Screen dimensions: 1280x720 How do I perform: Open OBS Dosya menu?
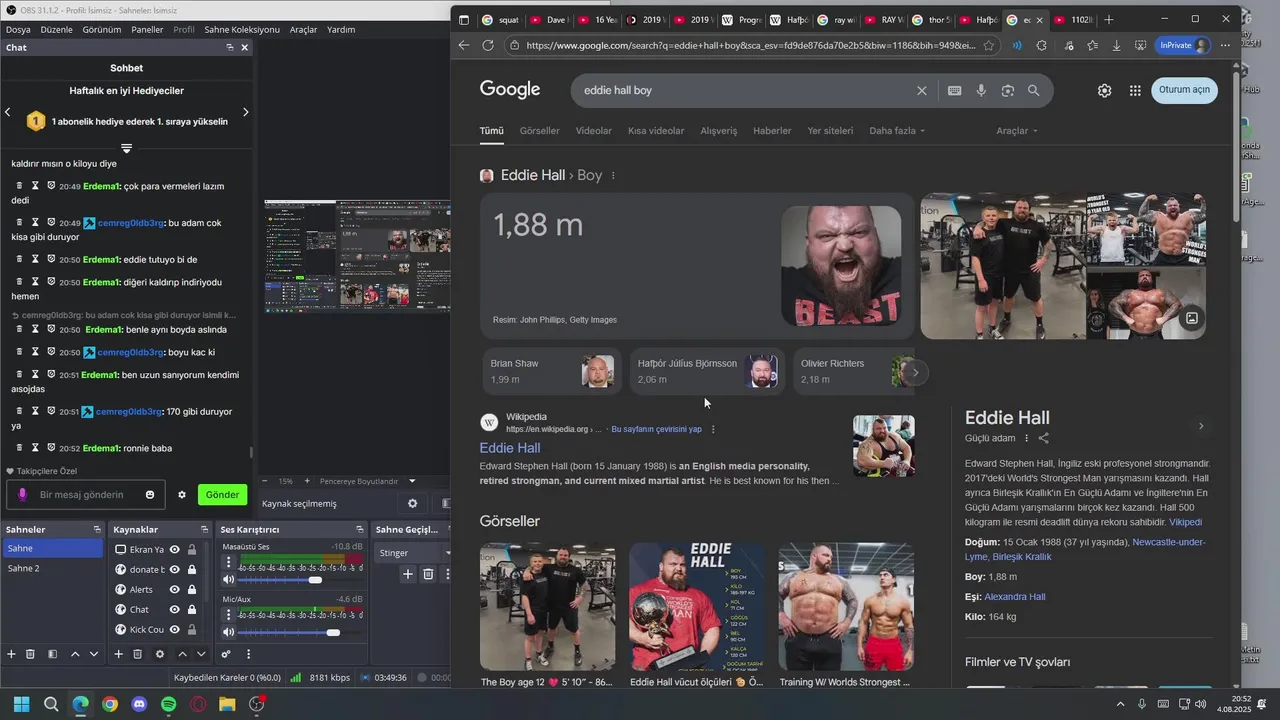click(x=18, y=29)
